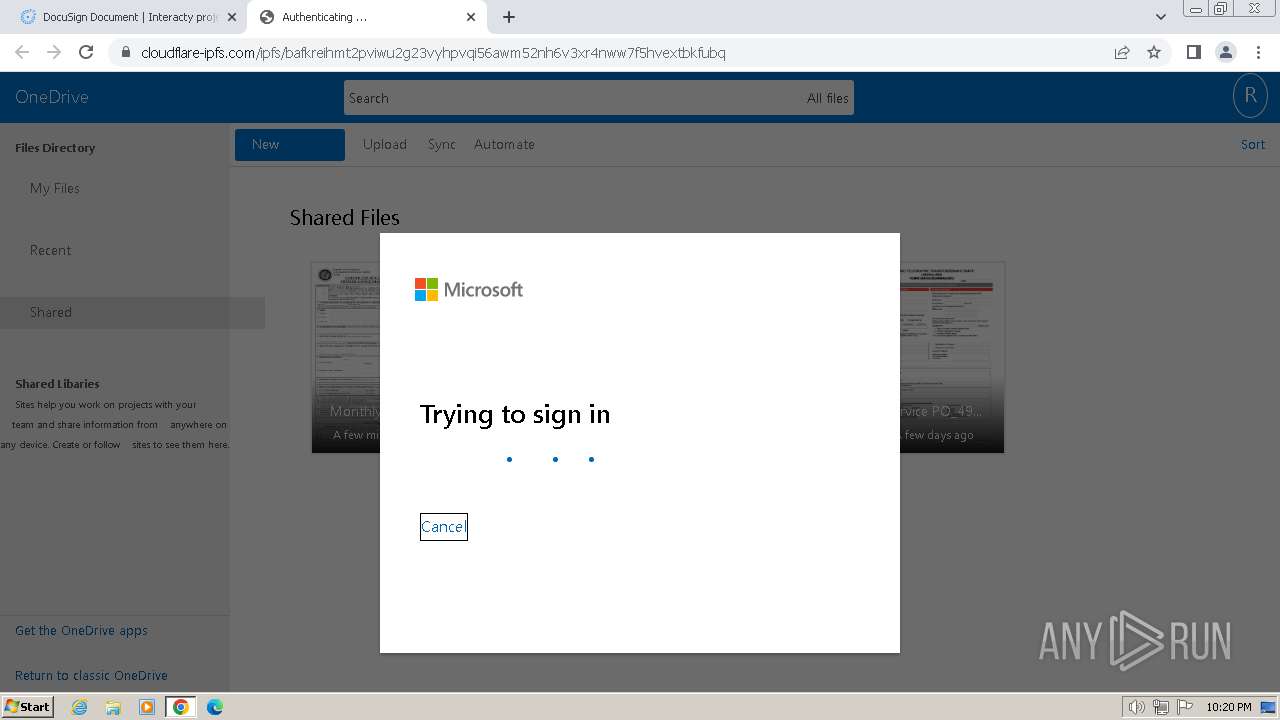The height and width of the screenshot is (720, 1280).
Task: Switch to the DocuSign Document tab
Action: click(126, 17)
